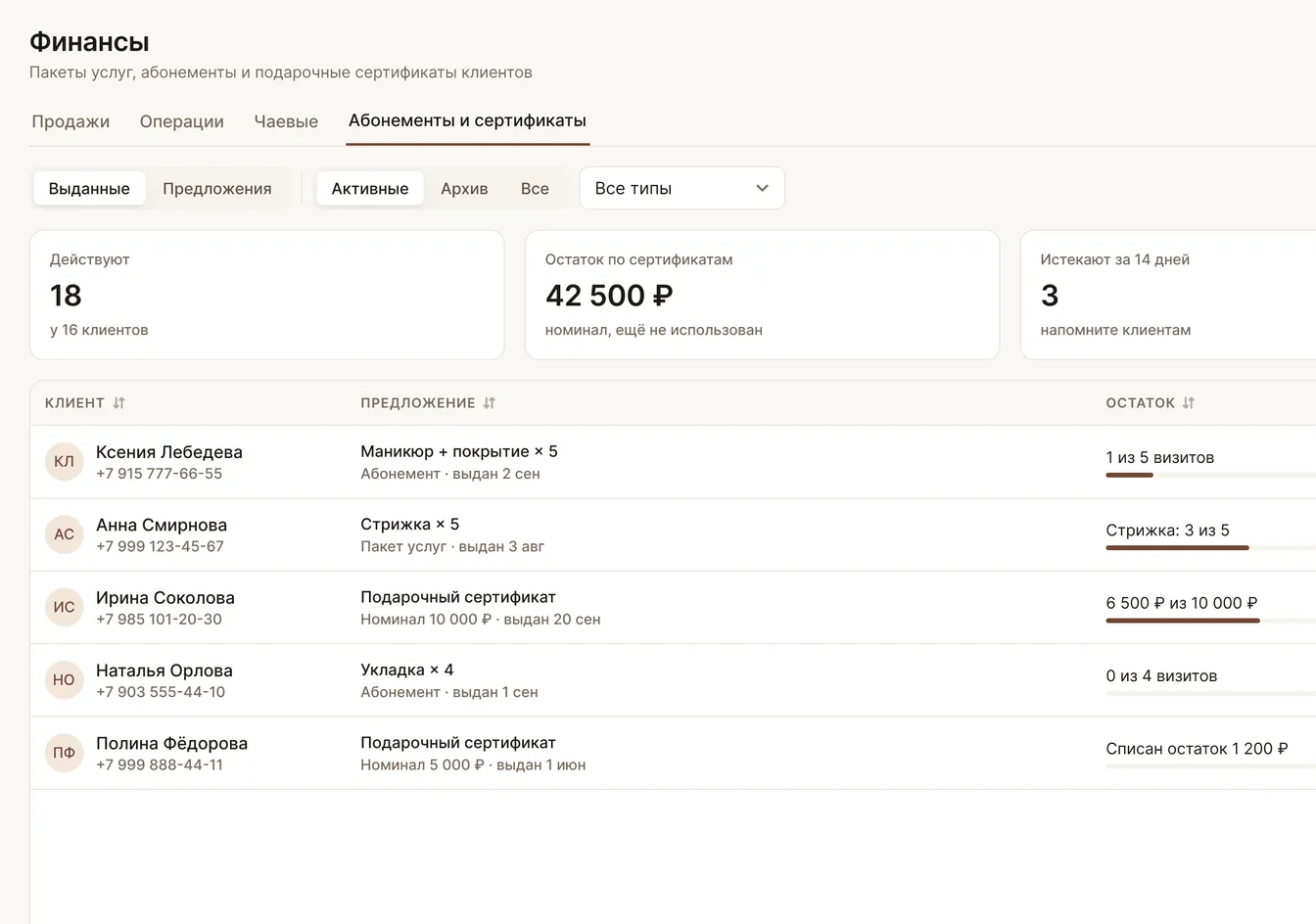Click the ПФ avatar of Полина Фёдорова
Screen dimensions: 1316x924
(64, 753)
